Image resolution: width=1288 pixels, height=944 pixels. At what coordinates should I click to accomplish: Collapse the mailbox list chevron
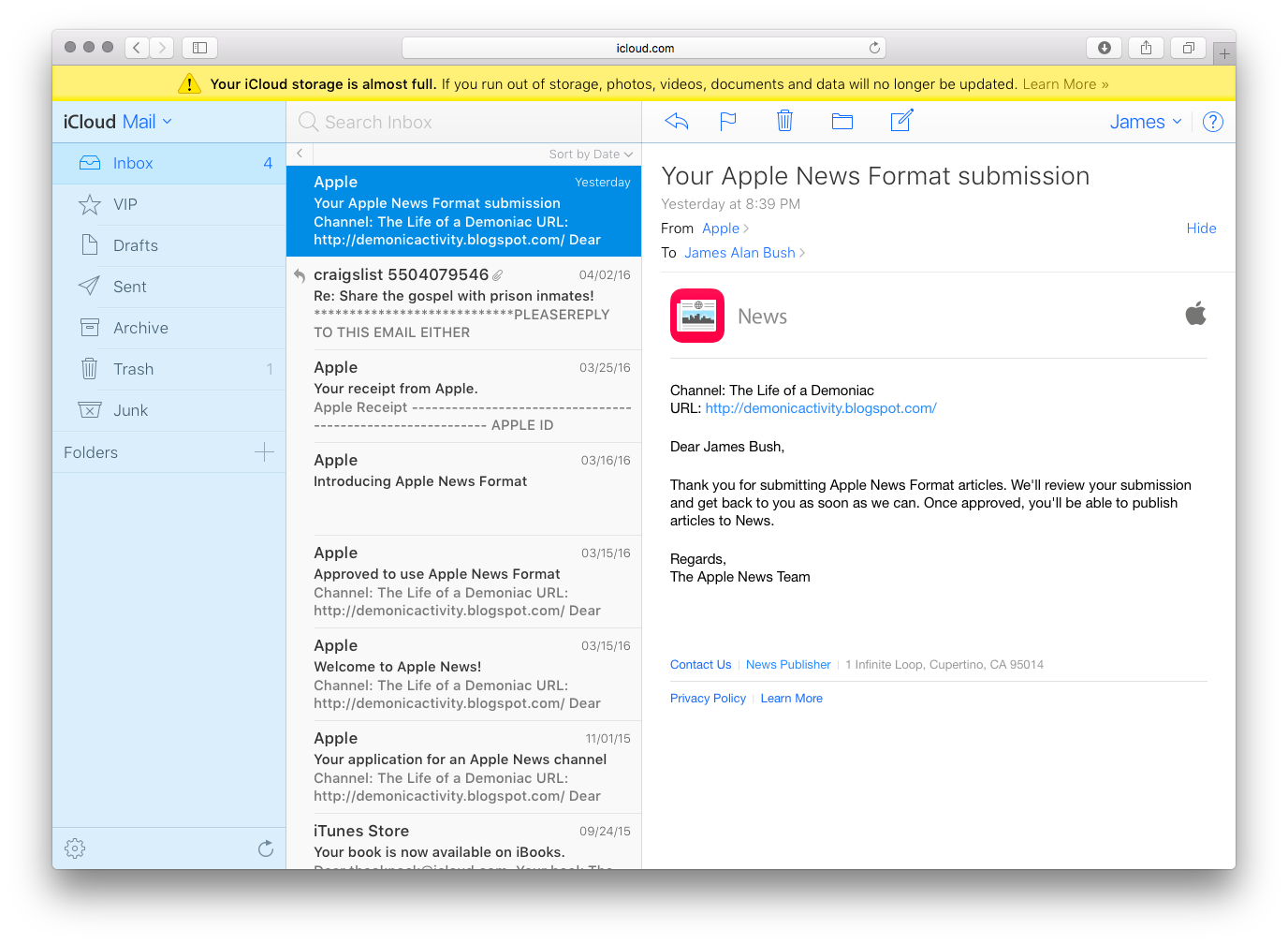(300, 154)
